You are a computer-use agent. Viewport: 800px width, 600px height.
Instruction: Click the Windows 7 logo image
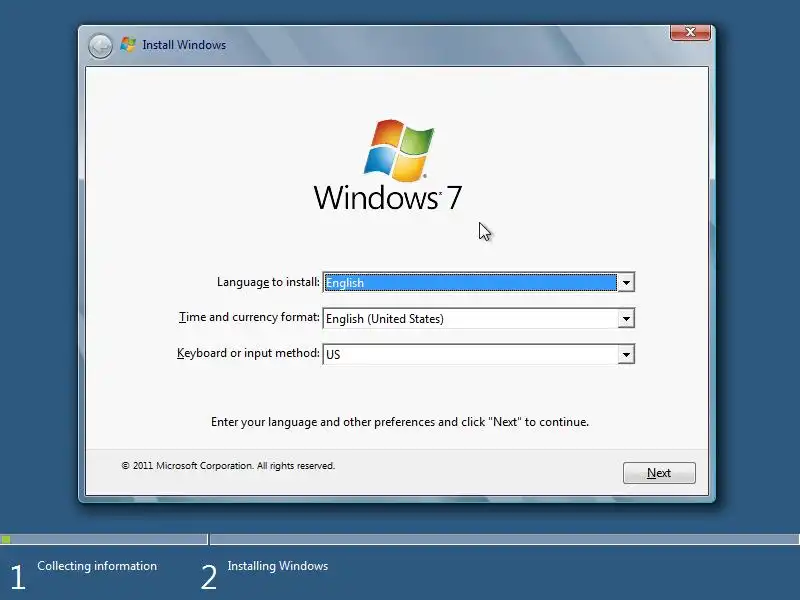click(388, 165)
